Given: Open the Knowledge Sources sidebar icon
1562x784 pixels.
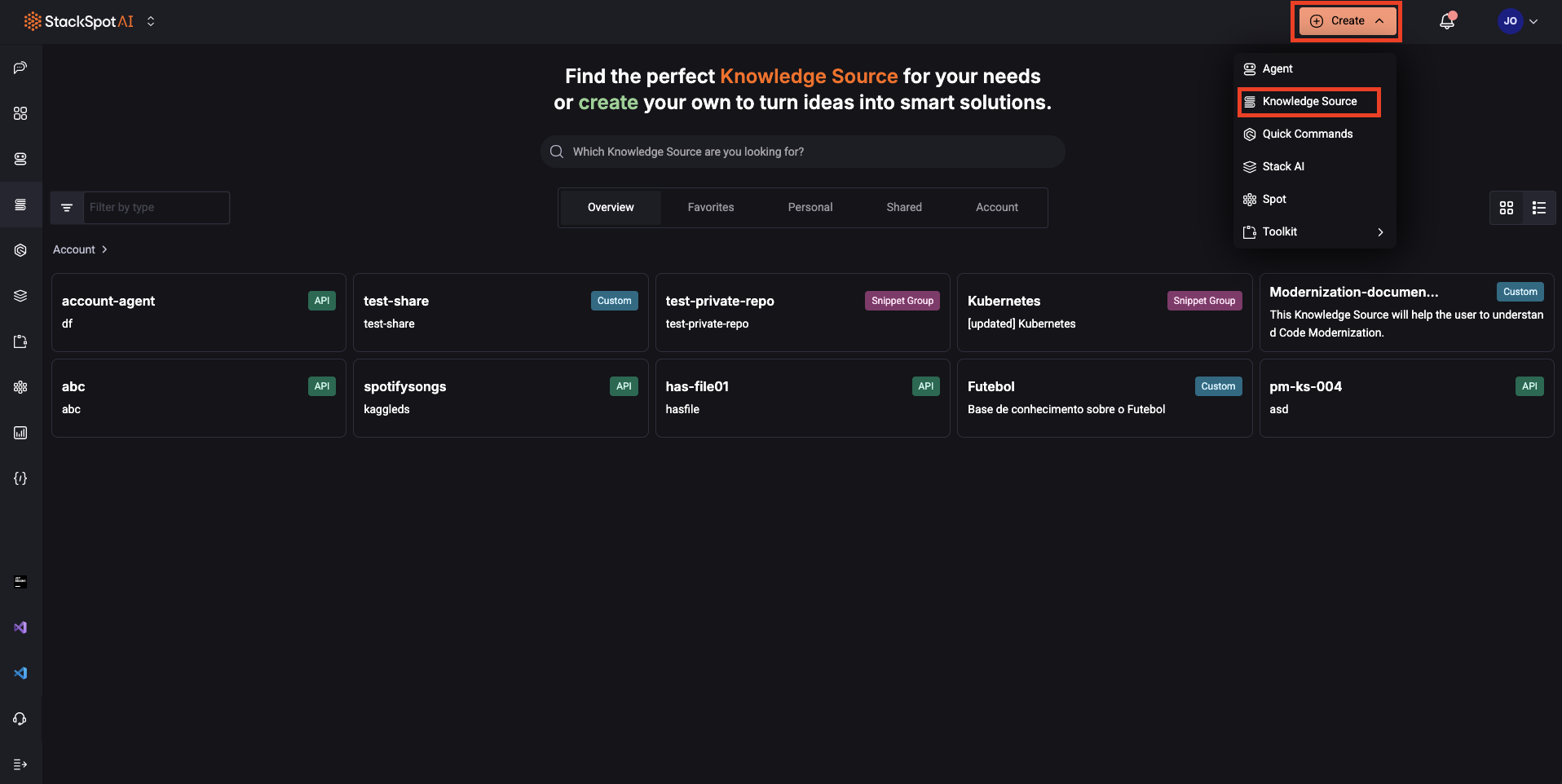Looking at the screenshot, I should 20,205.
